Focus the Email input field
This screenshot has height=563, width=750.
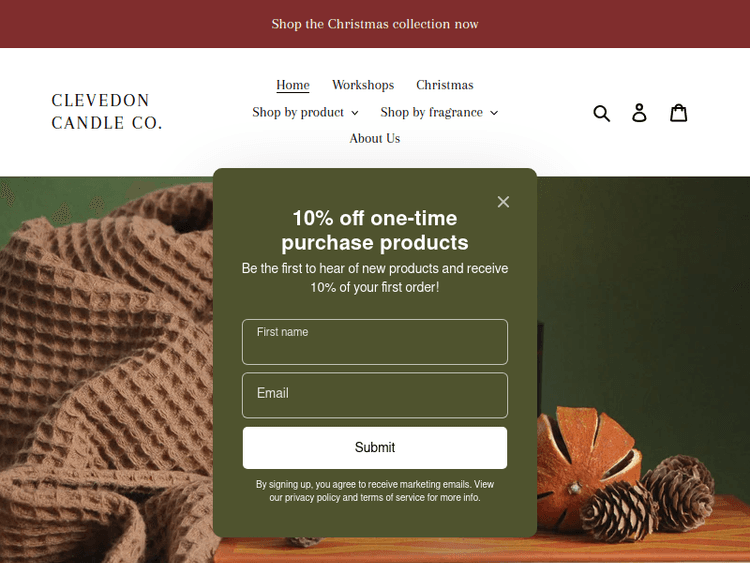375,395
